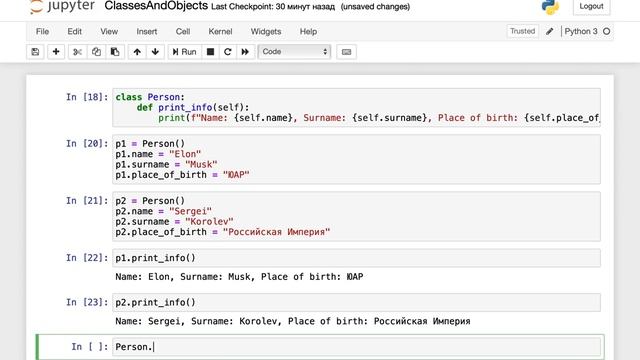The height and width of the screenshot is (360, 640).
Task: Restart the kernel
Action: (x=228, y=52)
